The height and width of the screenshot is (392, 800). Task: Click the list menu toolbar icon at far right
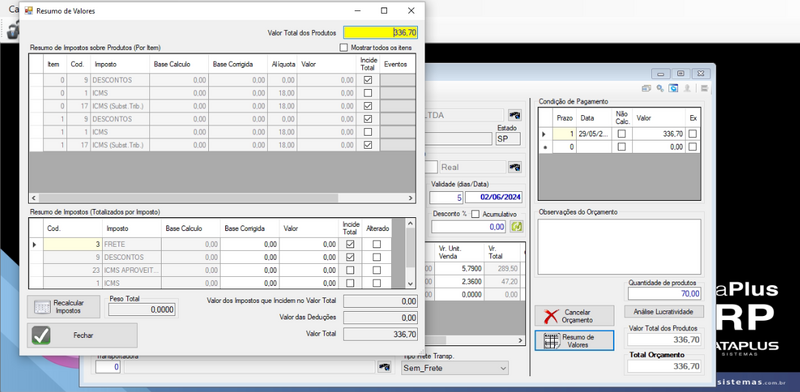pyautogui.click(x=704, y=88)
